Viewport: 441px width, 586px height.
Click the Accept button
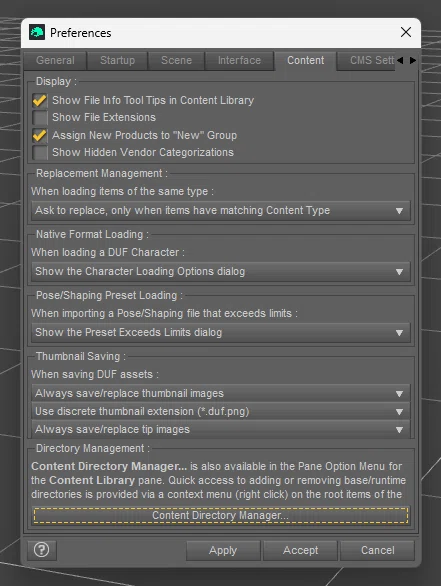[x=300, y=550]
